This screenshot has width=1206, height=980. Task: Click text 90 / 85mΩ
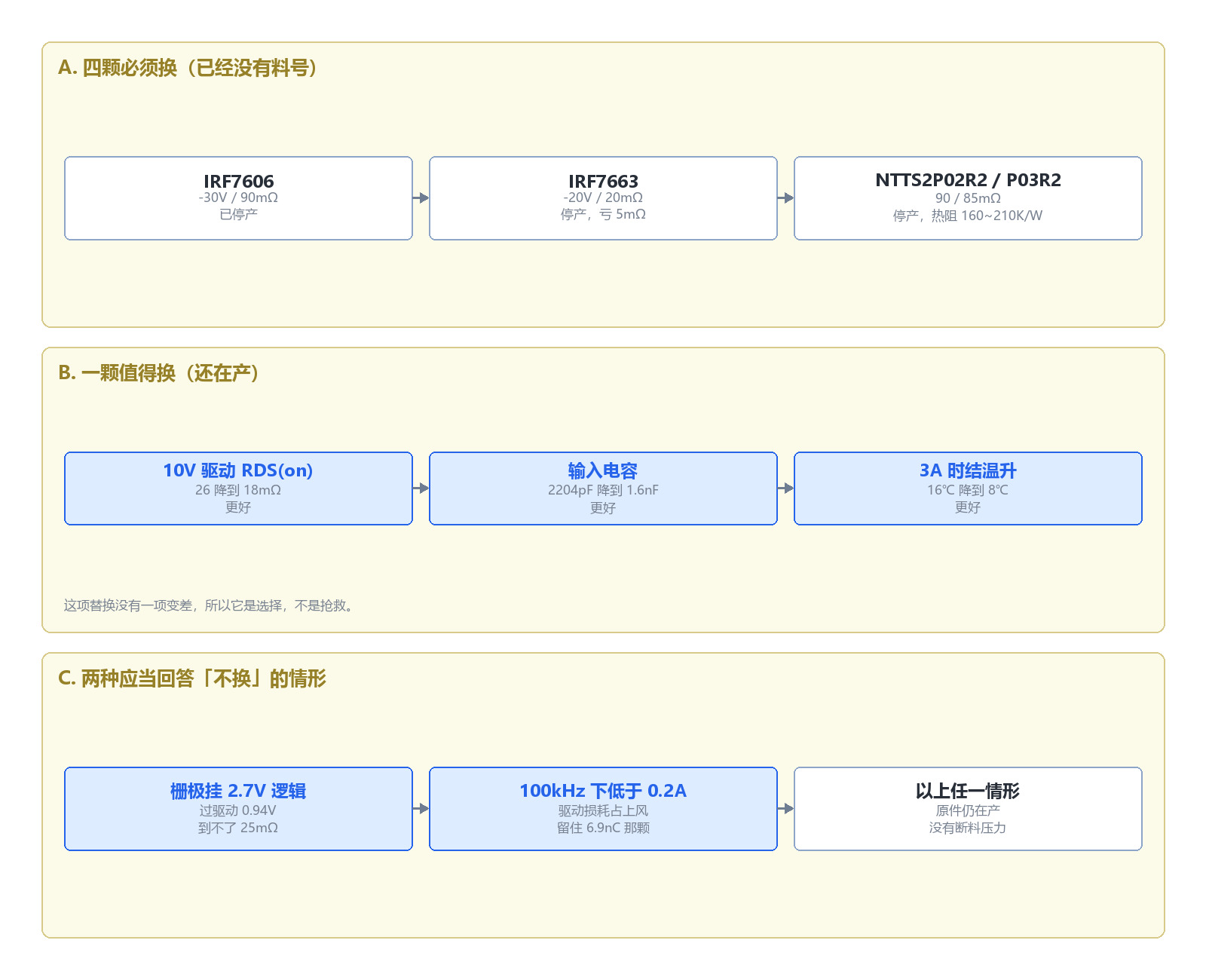[x=968, y=198]
